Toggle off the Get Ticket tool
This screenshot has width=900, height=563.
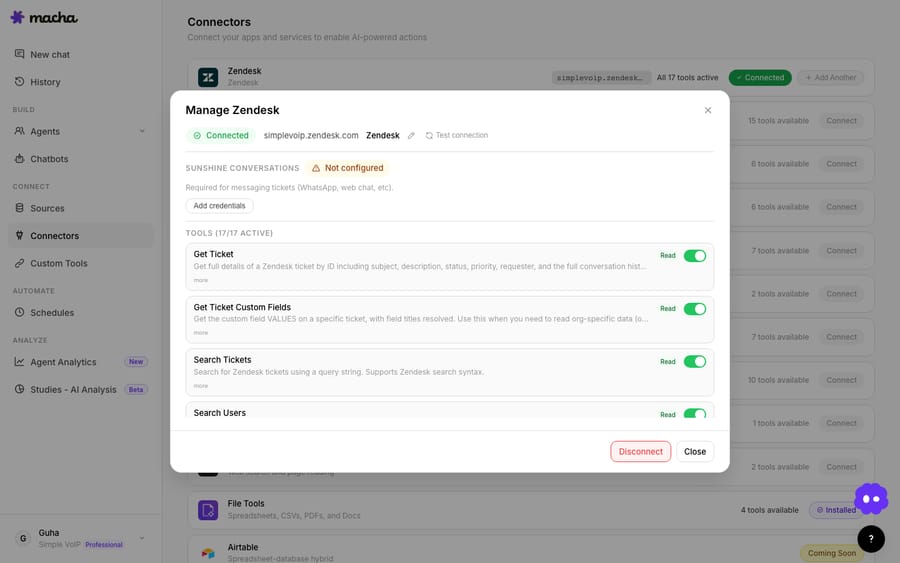(x=695, y=256)
